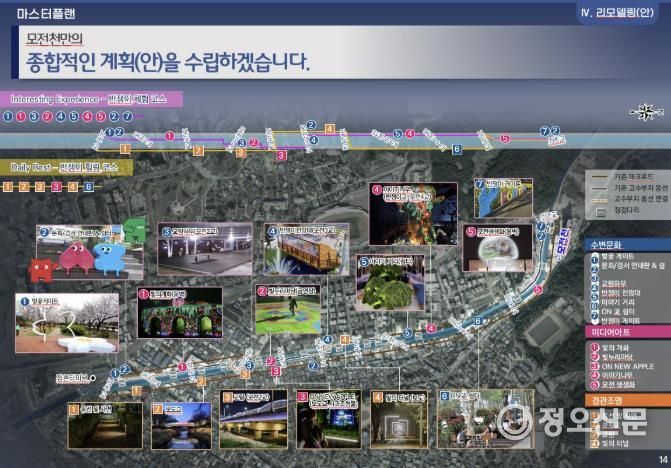This screenshot has width=671, height=468.
Task: Click the blue 모전천 river label
Action: [564, 245]
